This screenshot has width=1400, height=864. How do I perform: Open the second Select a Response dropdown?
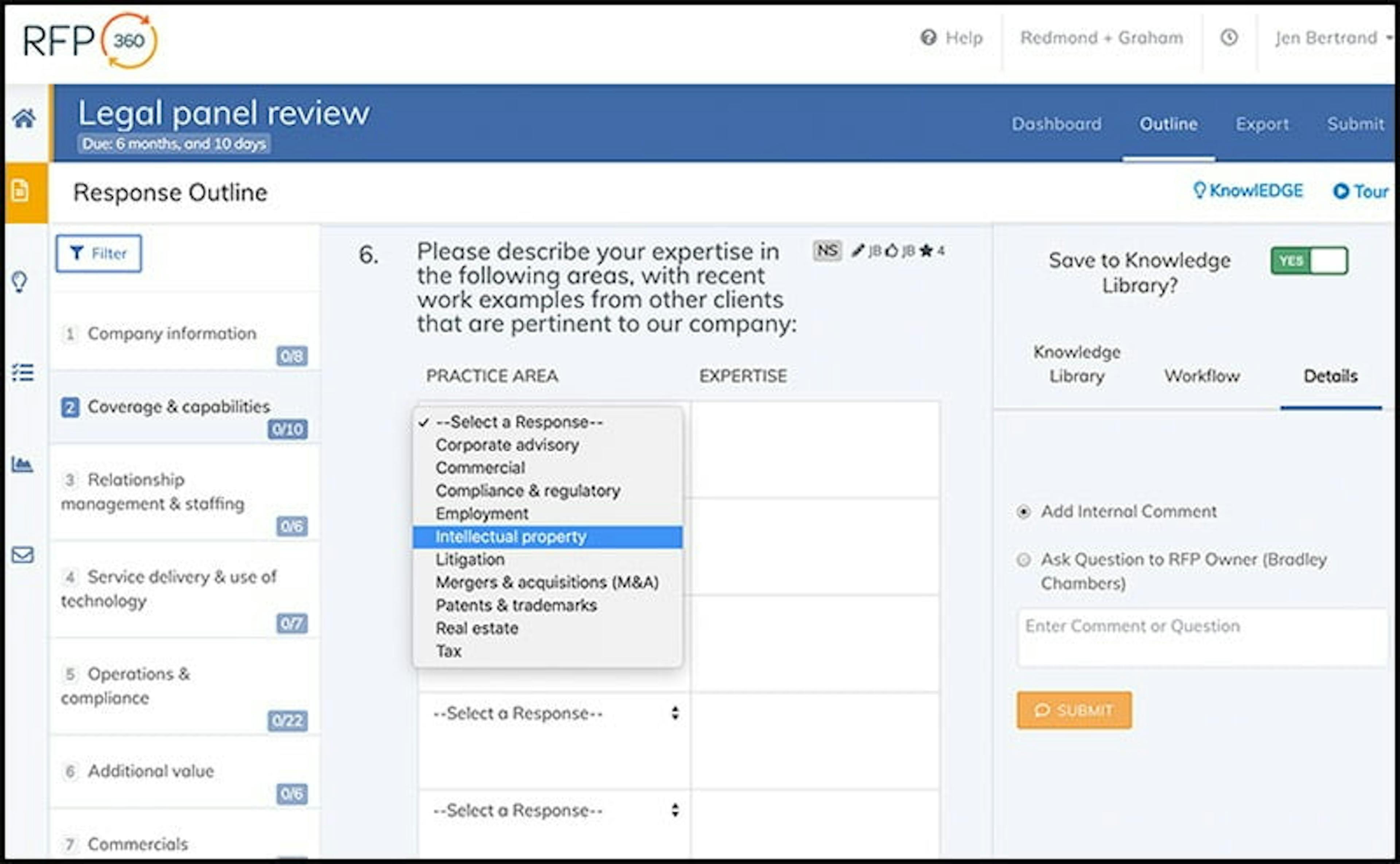coord(553,713)
